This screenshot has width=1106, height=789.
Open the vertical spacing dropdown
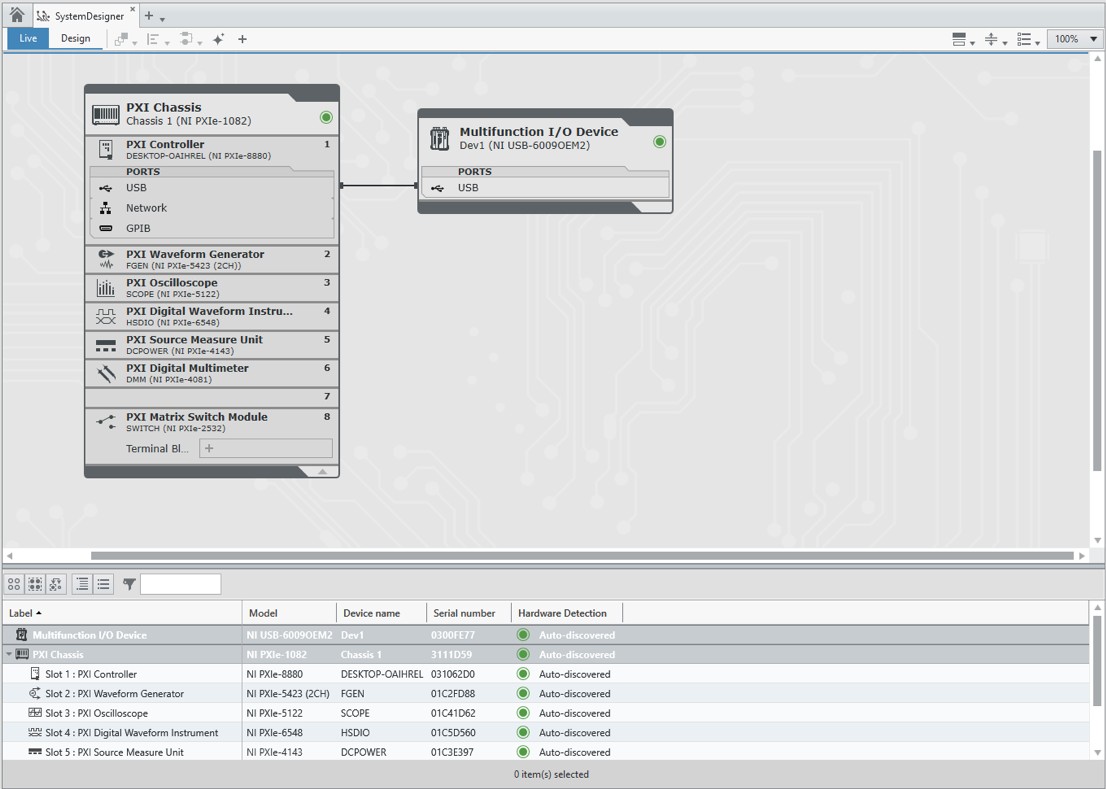pos(995,39)
